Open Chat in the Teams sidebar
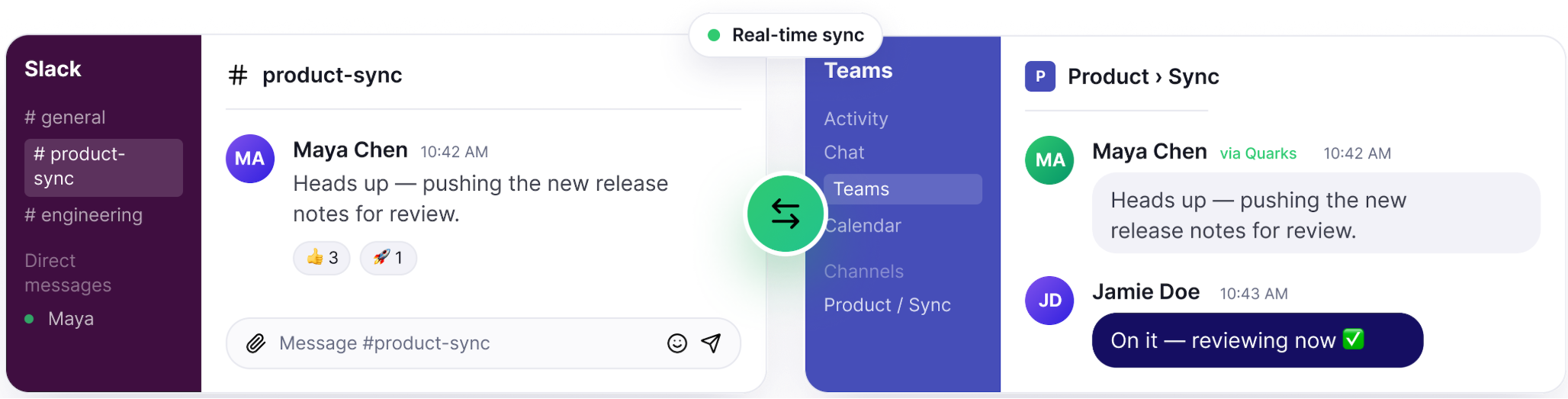Screen dimensions: 1568x399 coord(844,153)
